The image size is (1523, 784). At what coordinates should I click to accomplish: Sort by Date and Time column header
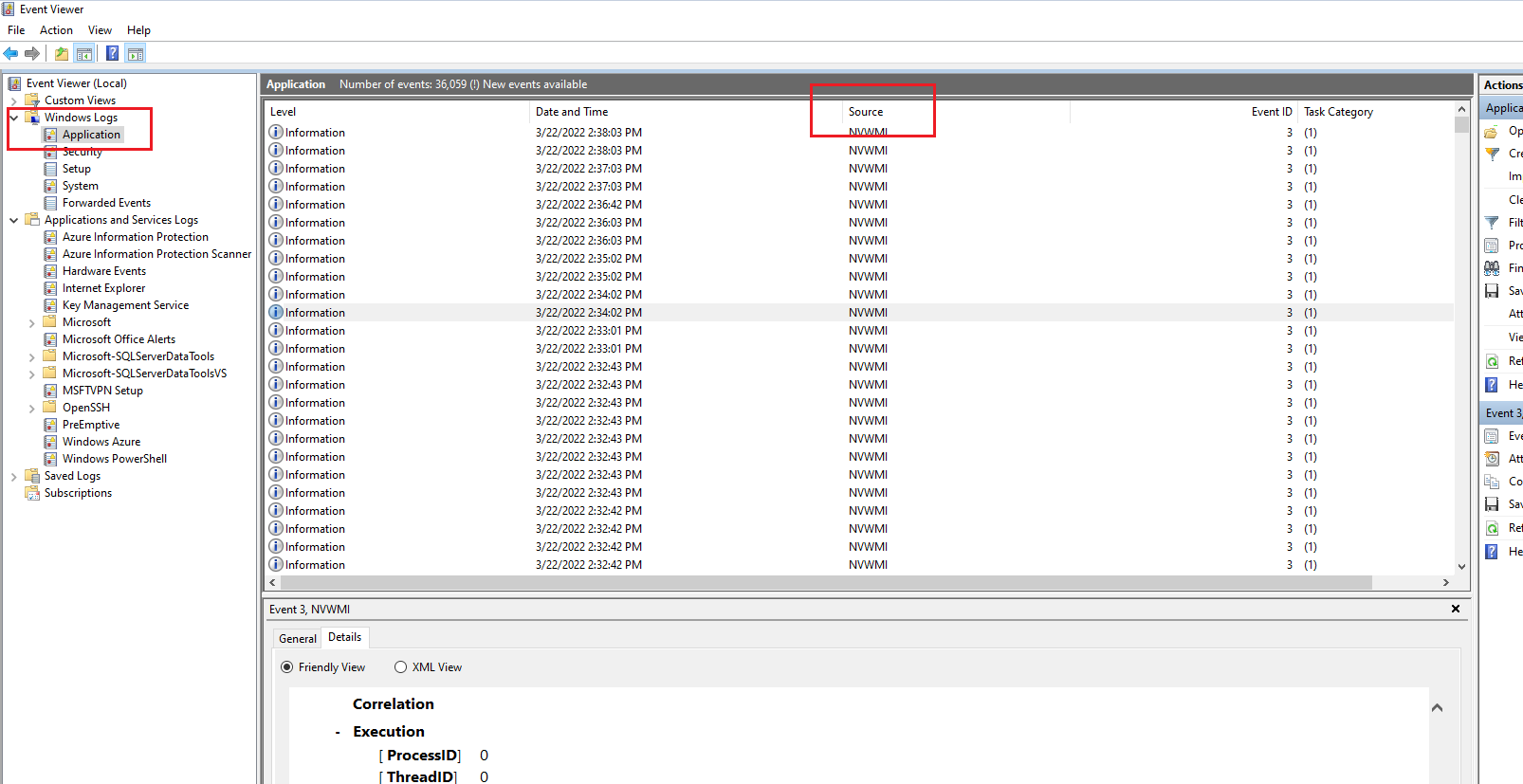686,112
